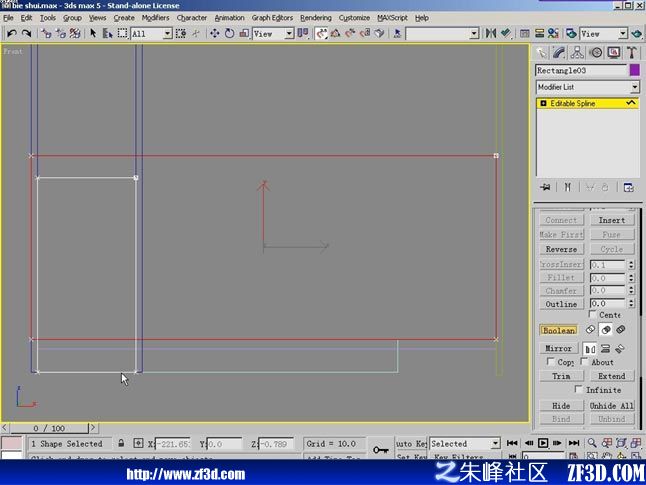Open the MAXScript menu
Image resolution: width=646 pixels, height=485 pixels.
[x=392, y=18]
